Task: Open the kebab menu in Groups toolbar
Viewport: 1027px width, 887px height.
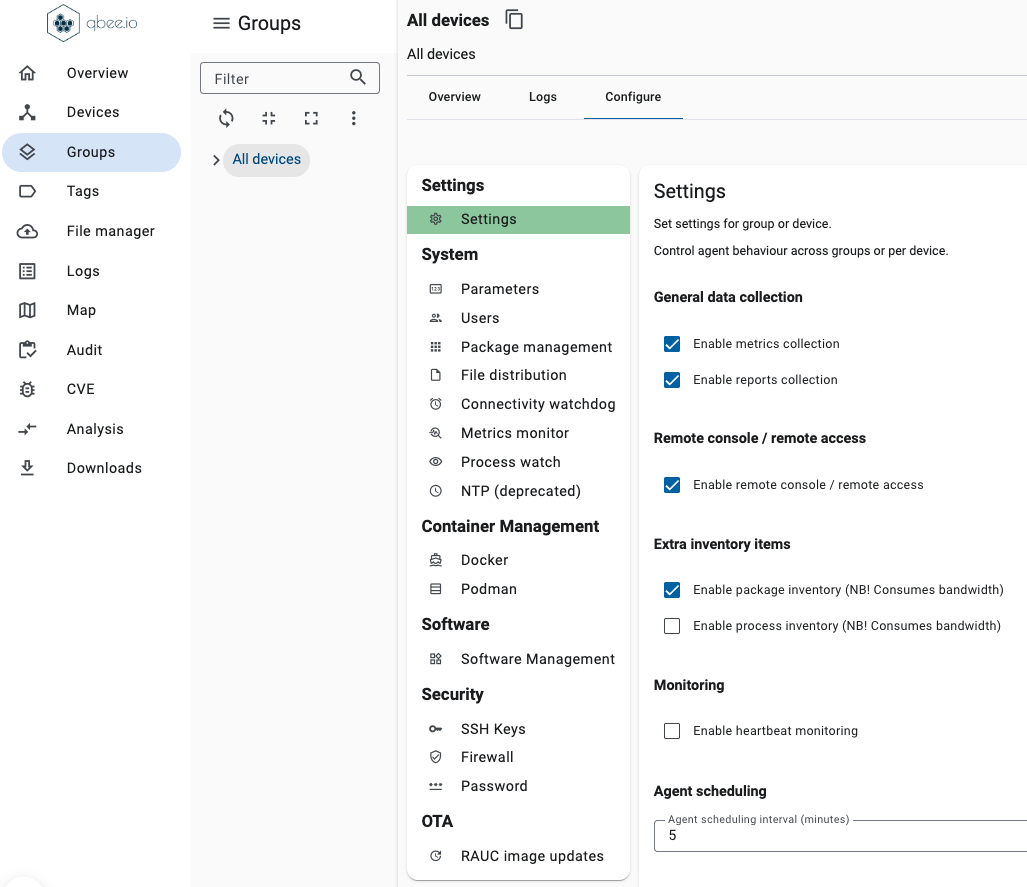Action: 354,118
